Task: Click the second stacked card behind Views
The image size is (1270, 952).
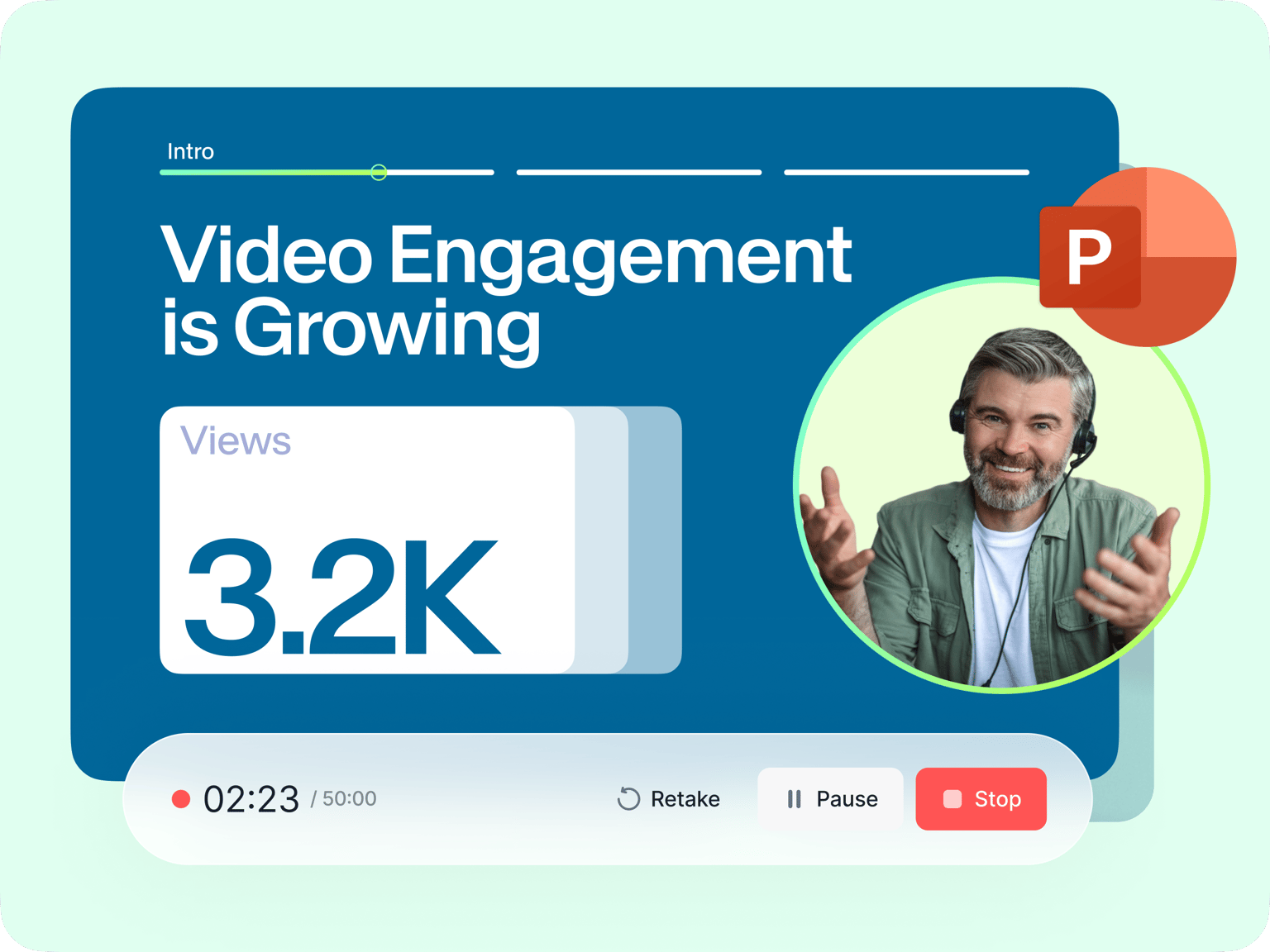Action: coord(602,540)
